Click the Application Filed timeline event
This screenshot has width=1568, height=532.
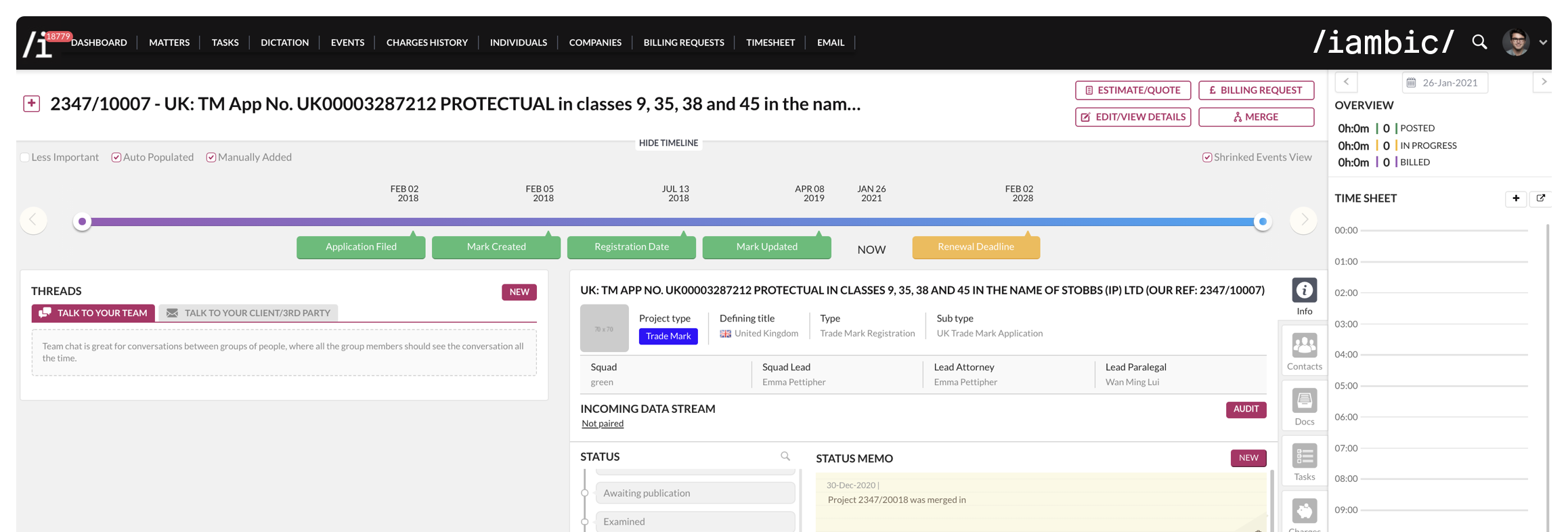coord(361,247)
